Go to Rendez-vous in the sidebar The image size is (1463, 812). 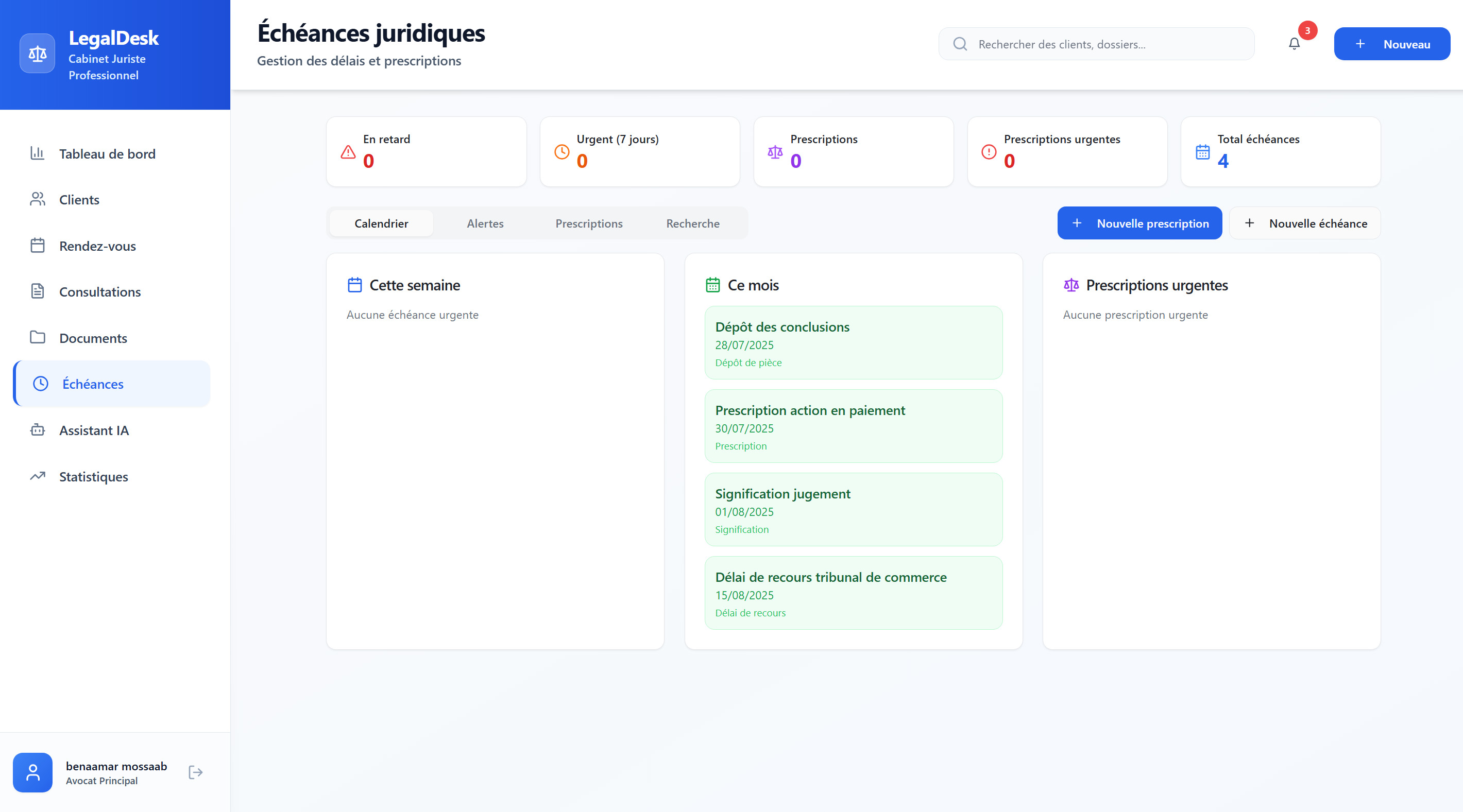click(97, 246)
